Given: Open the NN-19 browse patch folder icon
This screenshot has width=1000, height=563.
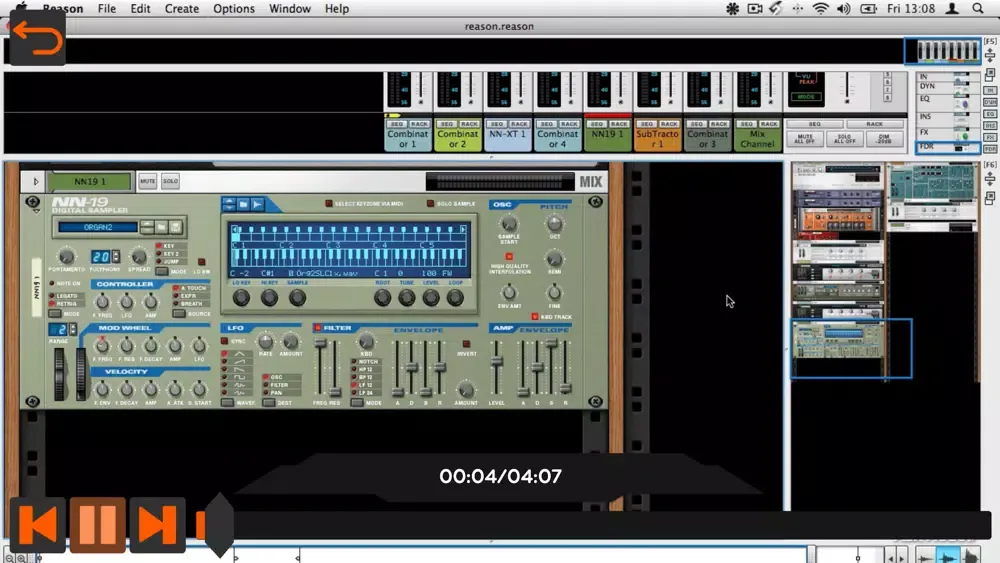Looking at the screenshot, I should [x=162, y=226].
